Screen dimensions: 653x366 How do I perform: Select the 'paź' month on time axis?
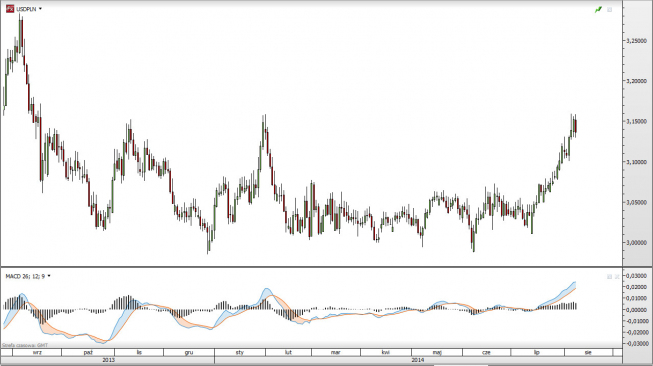pos(88,352)
